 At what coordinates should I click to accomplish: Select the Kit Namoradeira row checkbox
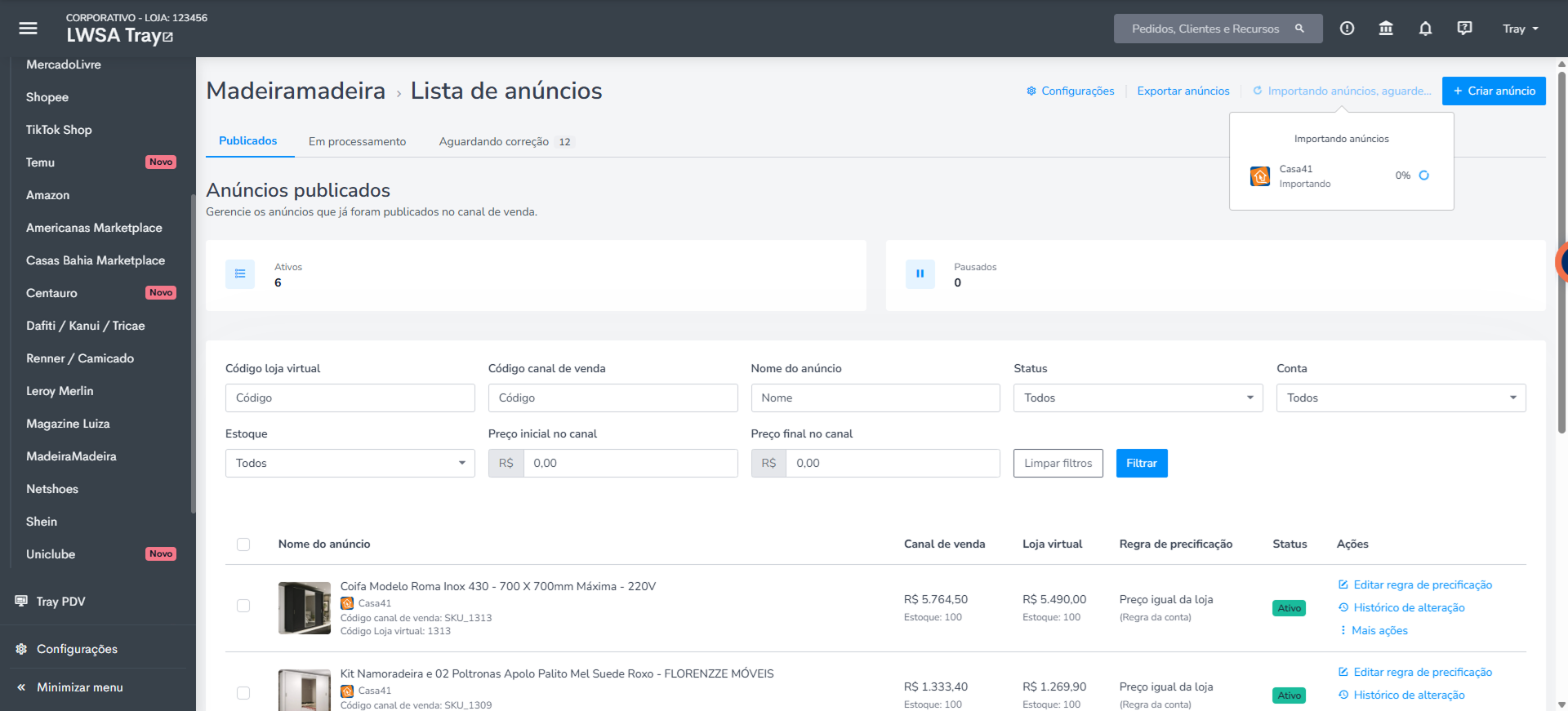pos(243,693)
